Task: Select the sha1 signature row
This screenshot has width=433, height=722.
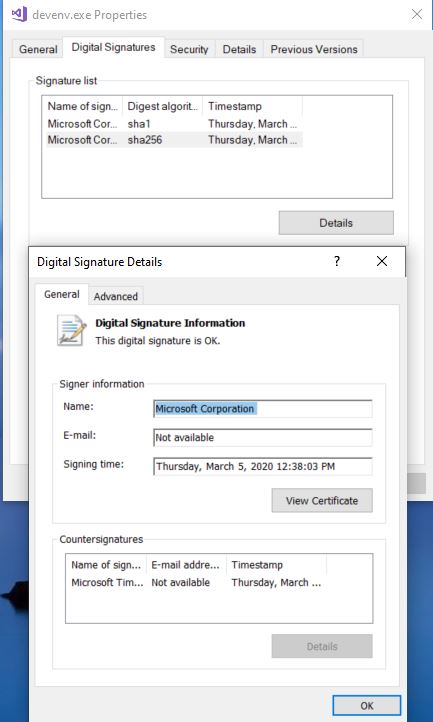Action: coord(174,124)
